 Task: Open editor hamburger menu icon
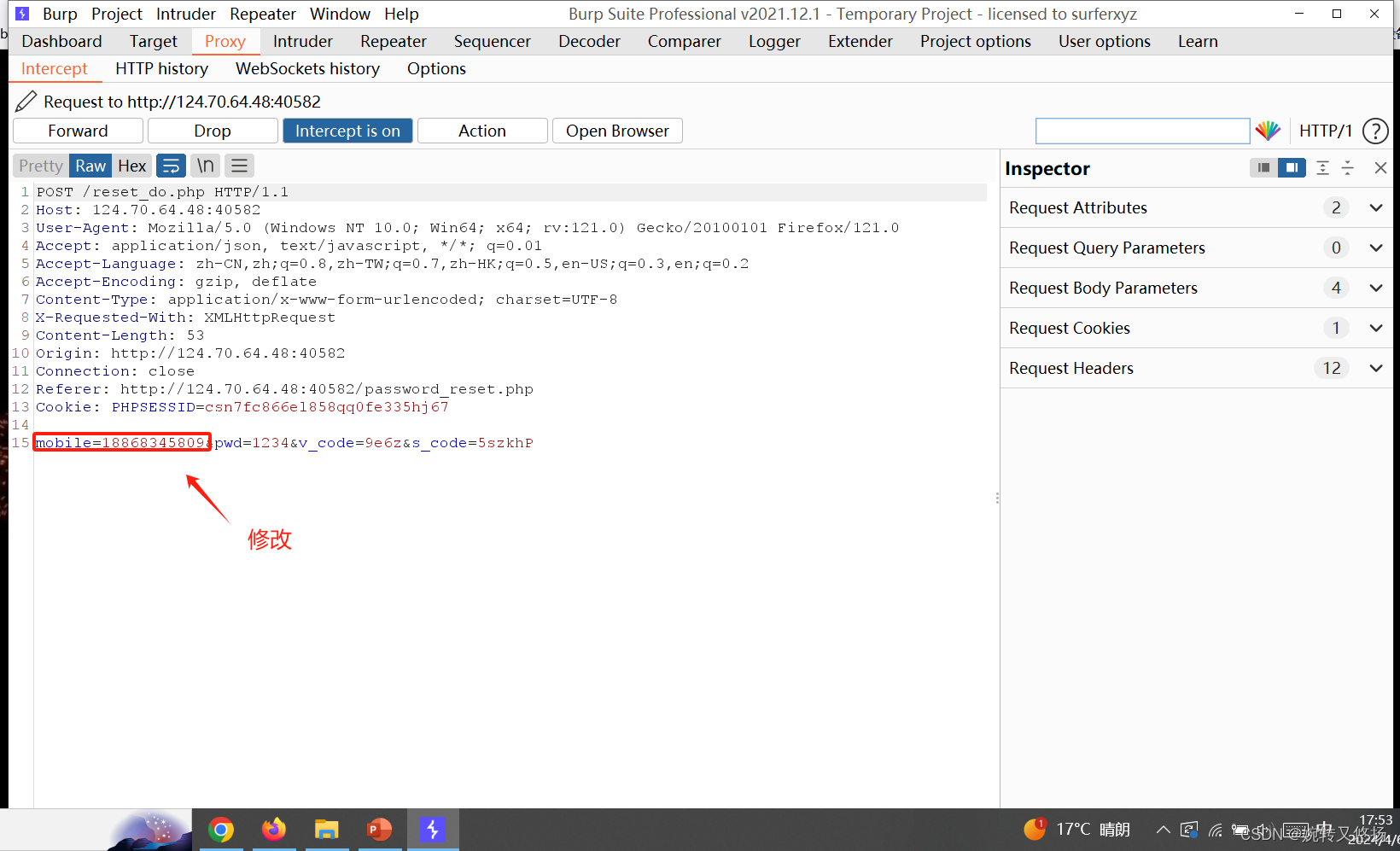(x=240, y=166)
